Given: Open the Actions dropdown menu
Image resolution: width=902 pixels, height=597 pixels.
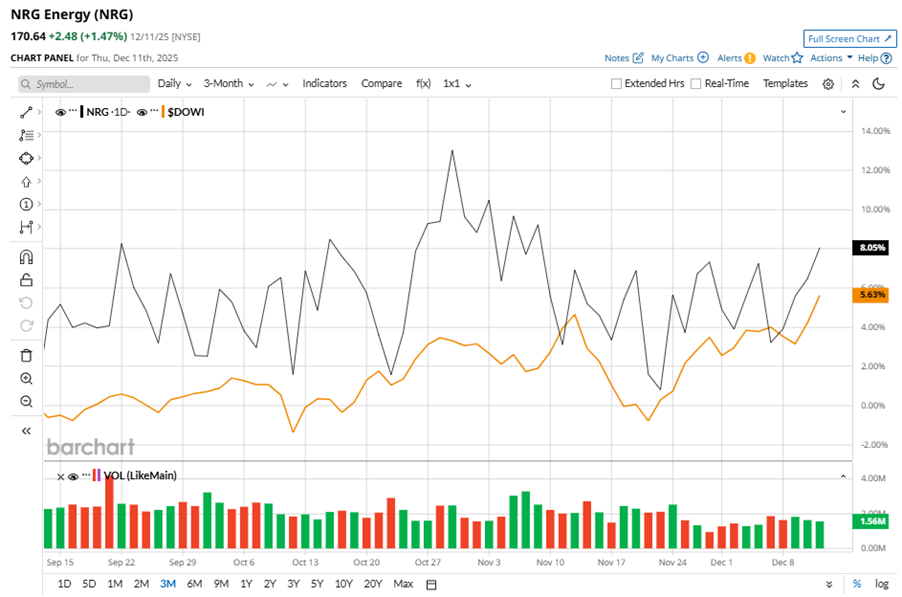Looking at the screenshot, I should point(831,58).
